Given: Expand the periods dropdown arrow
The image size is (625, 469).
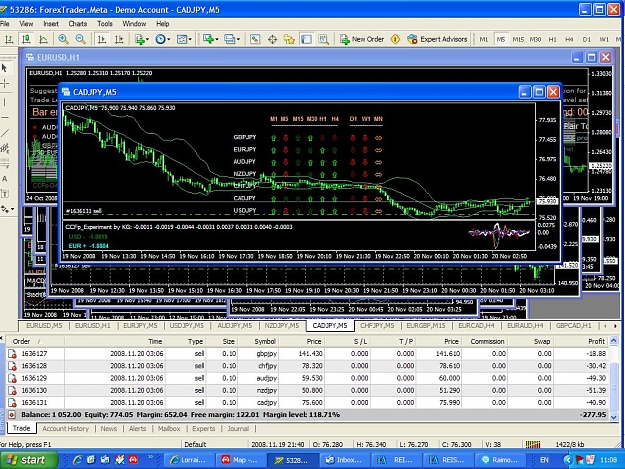Looking at the screenshot, I should click(x=169, y=39).
